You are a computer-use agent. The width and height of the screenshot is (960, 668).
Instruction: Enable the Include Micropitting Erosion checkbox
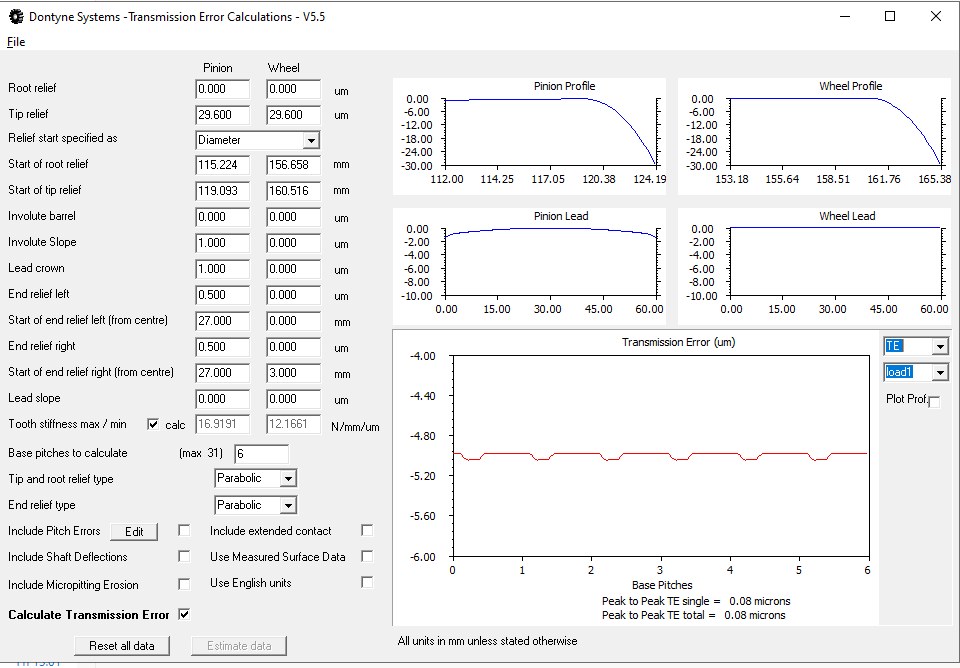(x=184, y=584)
